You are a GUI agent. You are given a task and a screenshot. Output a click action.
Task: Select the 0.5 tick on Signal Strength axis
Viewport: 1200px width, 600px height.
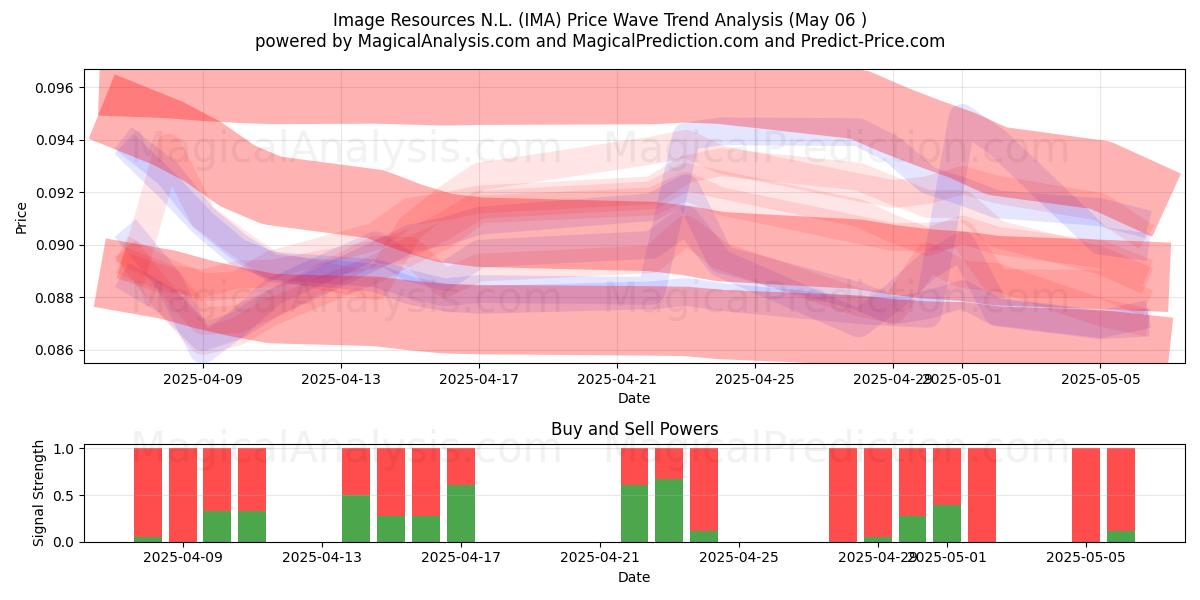coord(65,496)
